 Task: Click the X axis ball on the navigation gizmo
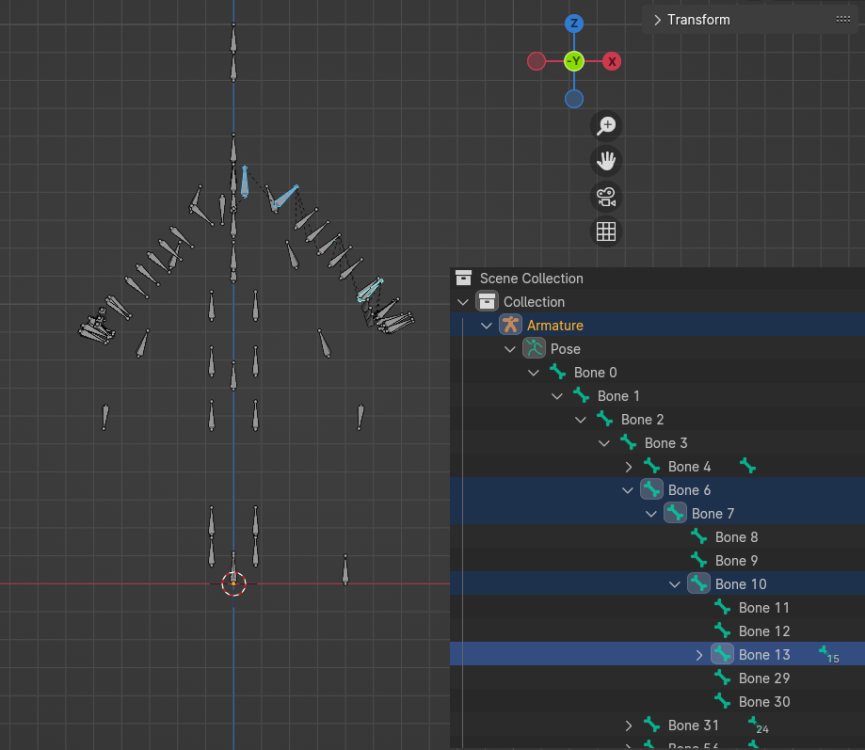611,61
